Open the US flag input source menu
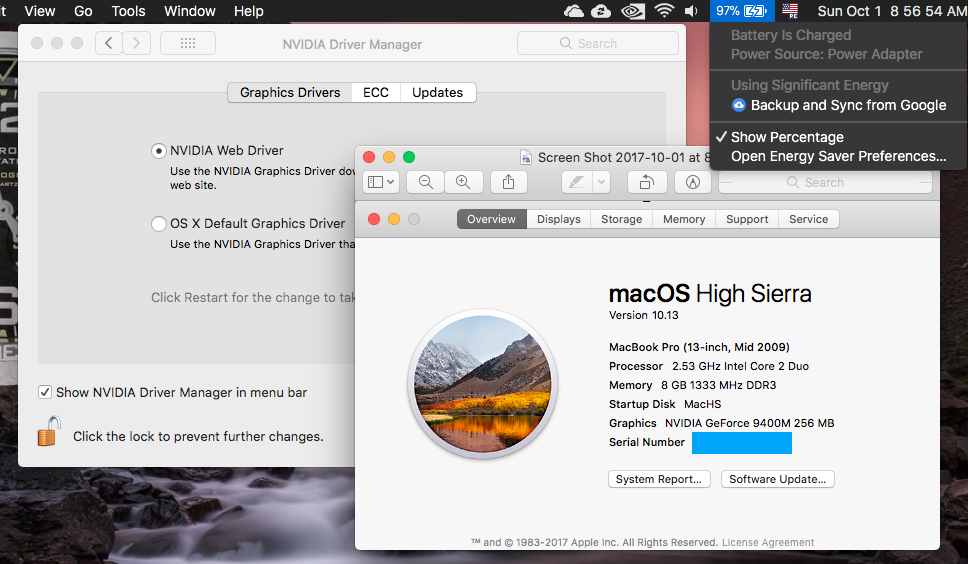968x564 pixels. [790, 11]
